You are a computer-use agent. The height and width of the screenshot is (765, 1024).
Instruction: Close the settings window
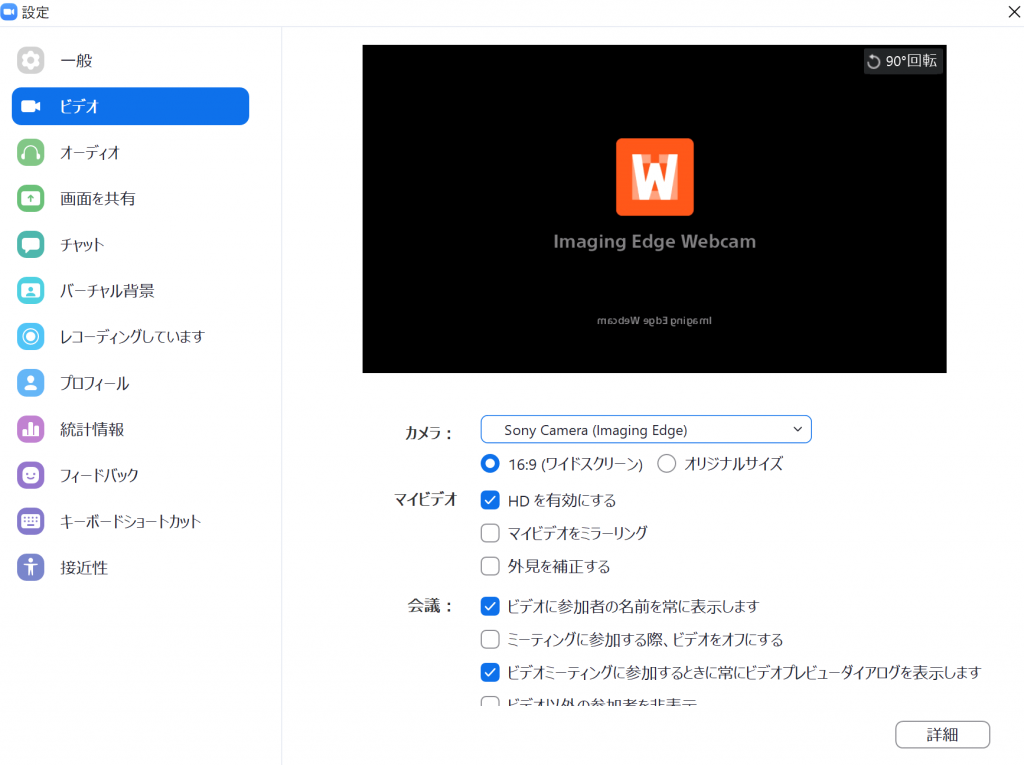[x=1014, y=12]
